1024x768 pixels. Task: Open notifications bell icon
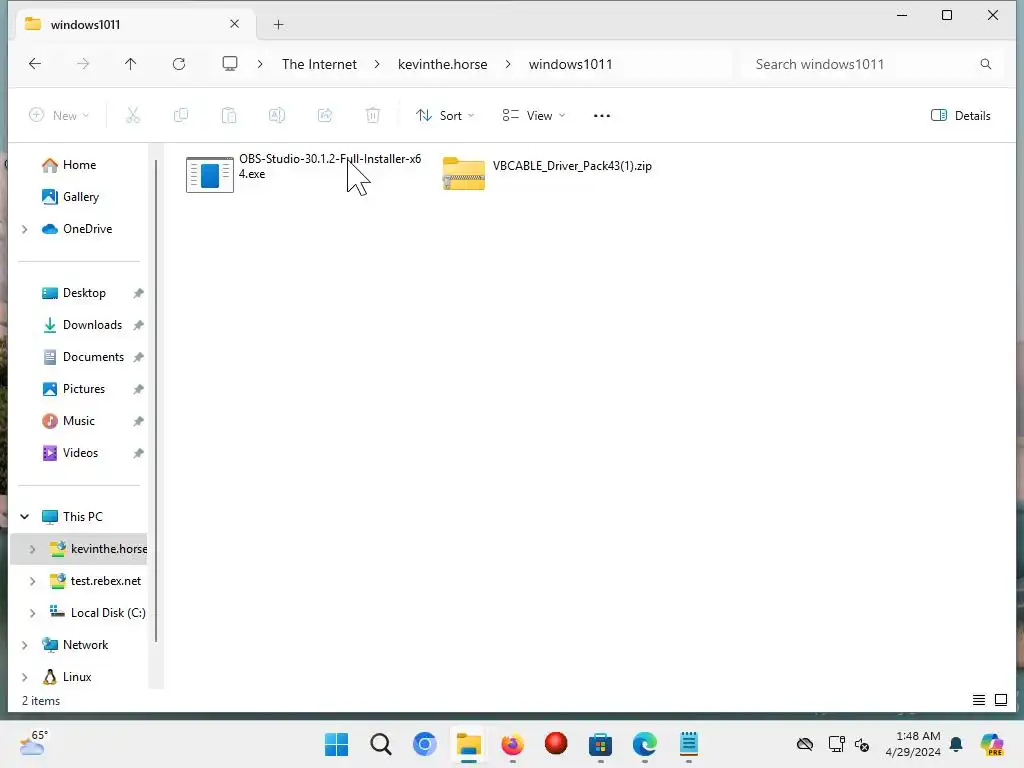click(x=956, y=744)
